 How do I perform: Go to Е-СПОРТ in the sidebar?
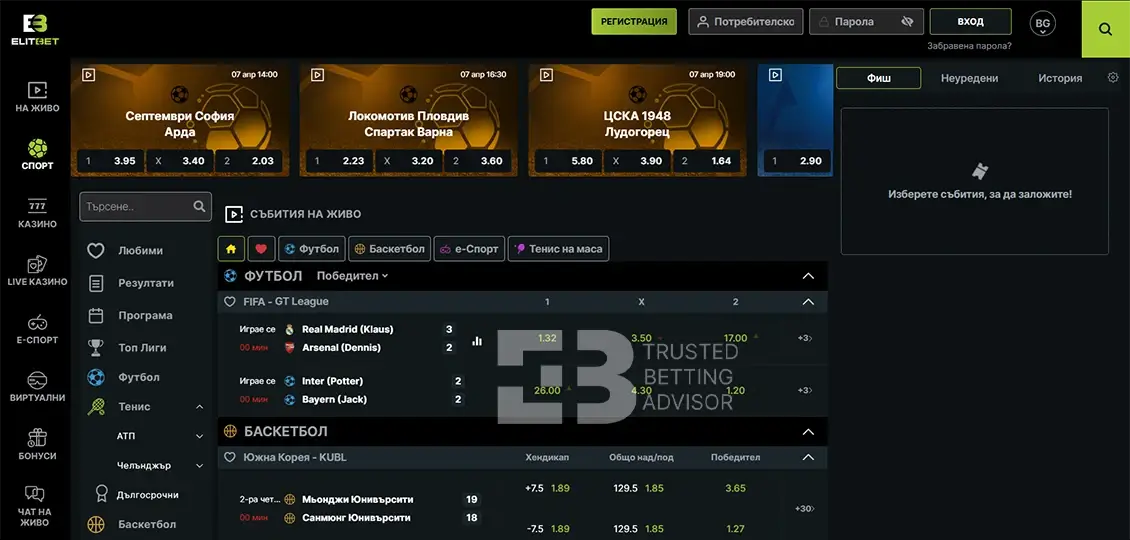point(37,329)
